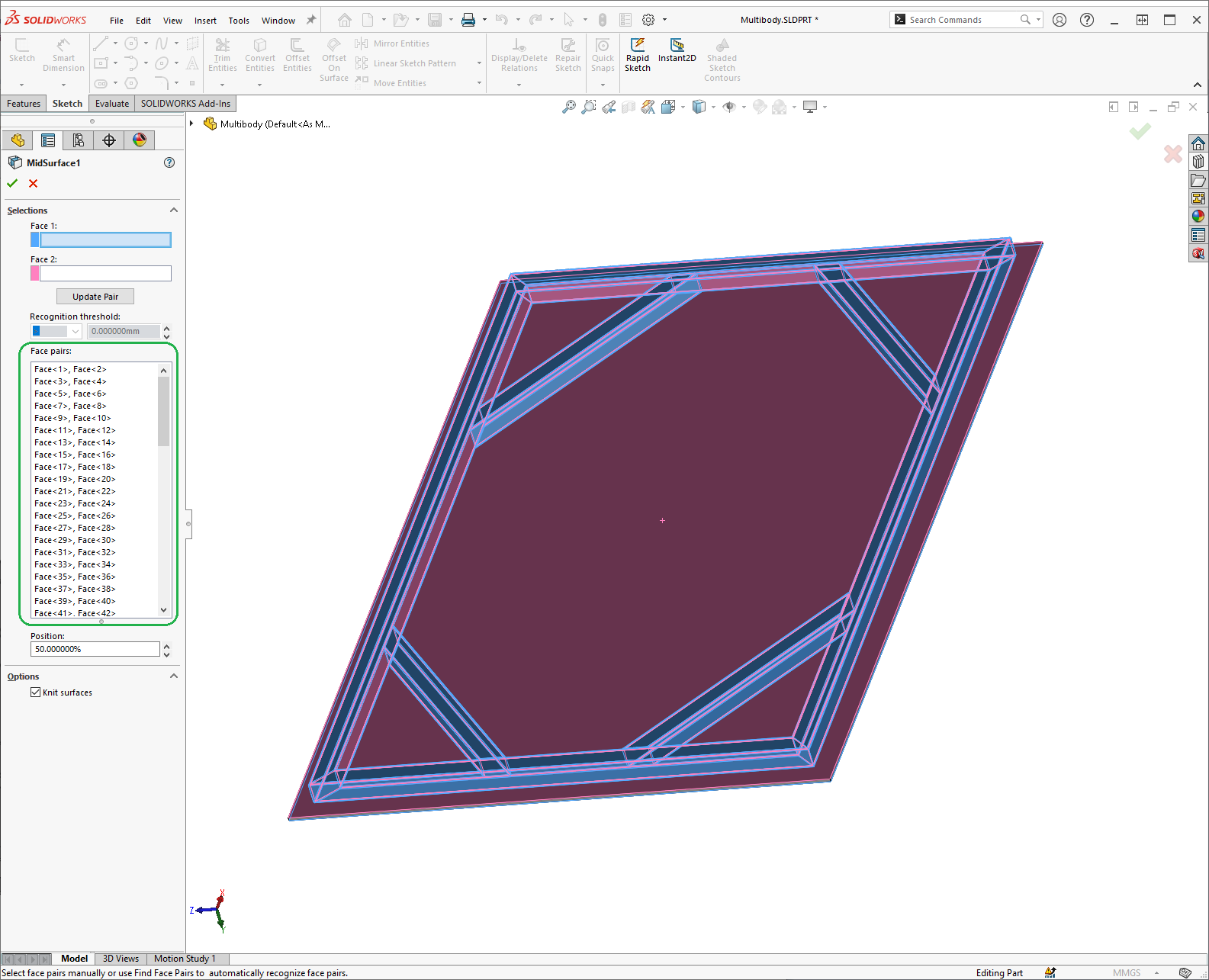
Task: Toggle the Knit surfaces checkbox
Action: [x=36, y=692]
